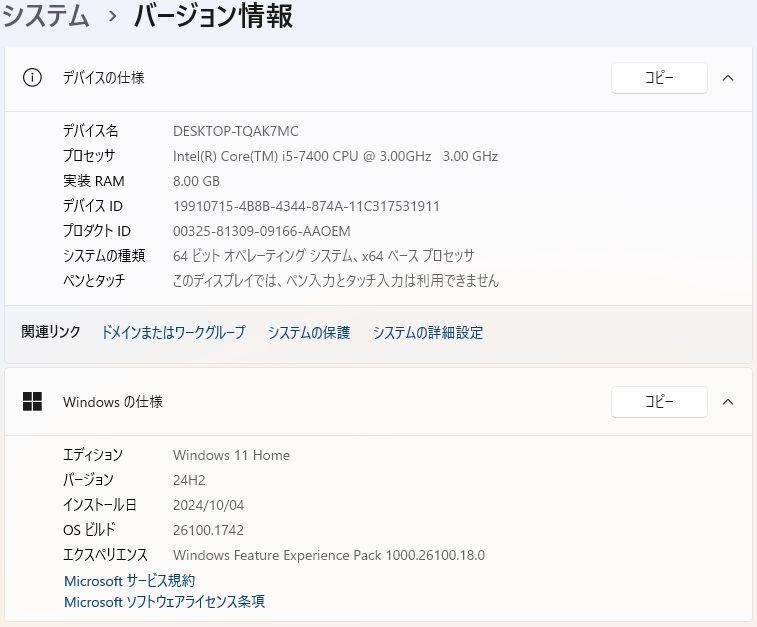Click the 実装 RAM label
Screen dimensions: 757x627
coord(94,181)
